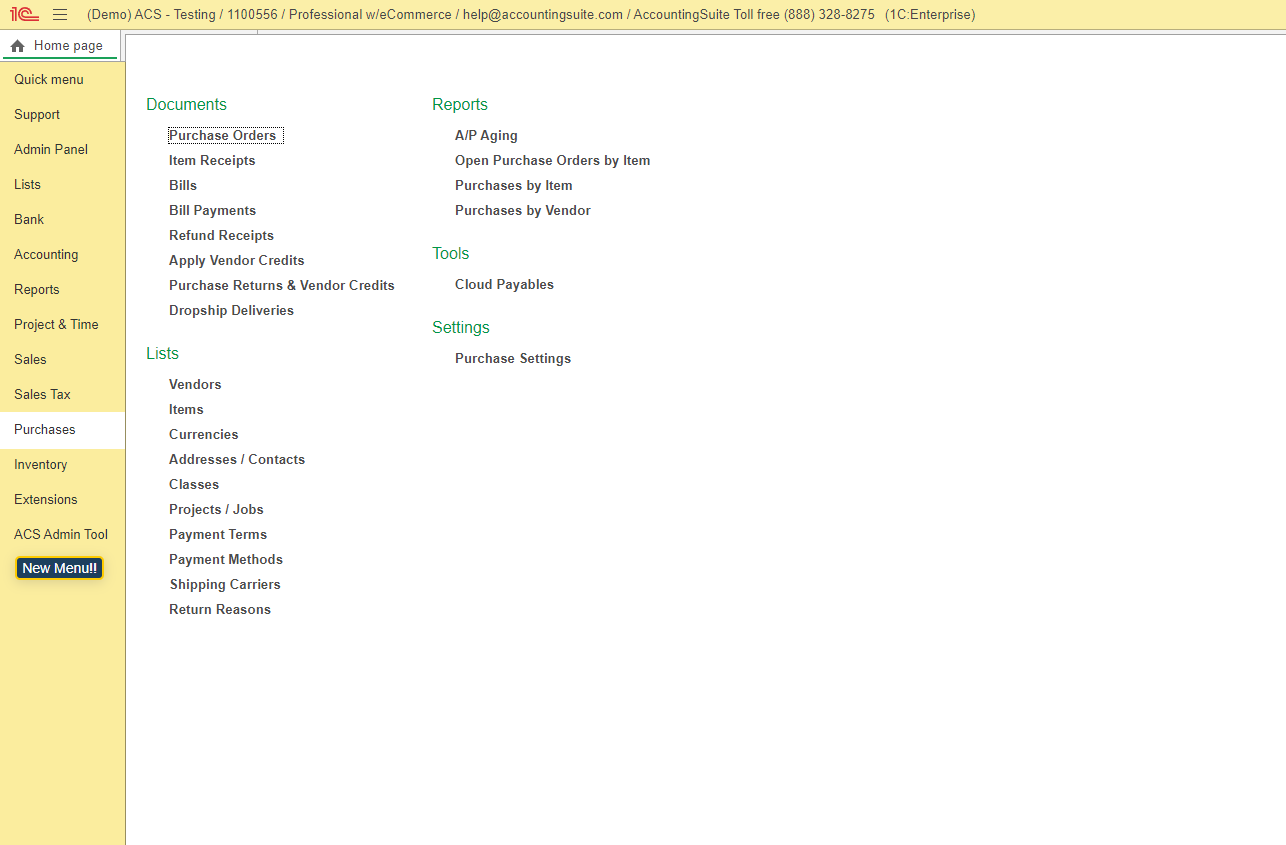Open the hamburger main menu icon
The height and width of the screenshot is (845, 1286).
pos(60,15)
